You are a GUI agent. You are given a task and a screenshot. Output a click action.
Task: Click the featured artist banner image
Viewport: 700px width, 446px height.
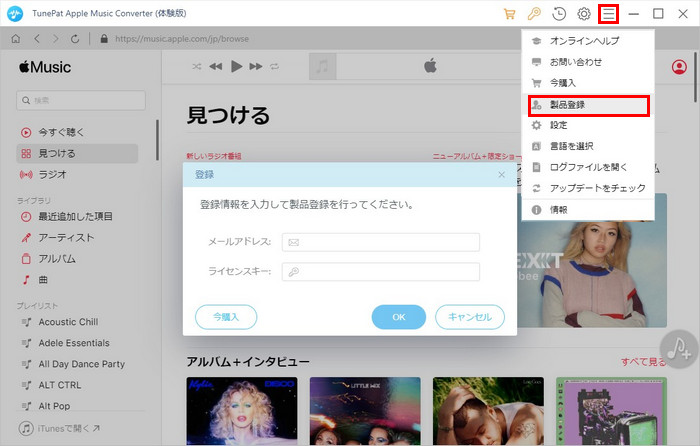(x=592, y=274)
